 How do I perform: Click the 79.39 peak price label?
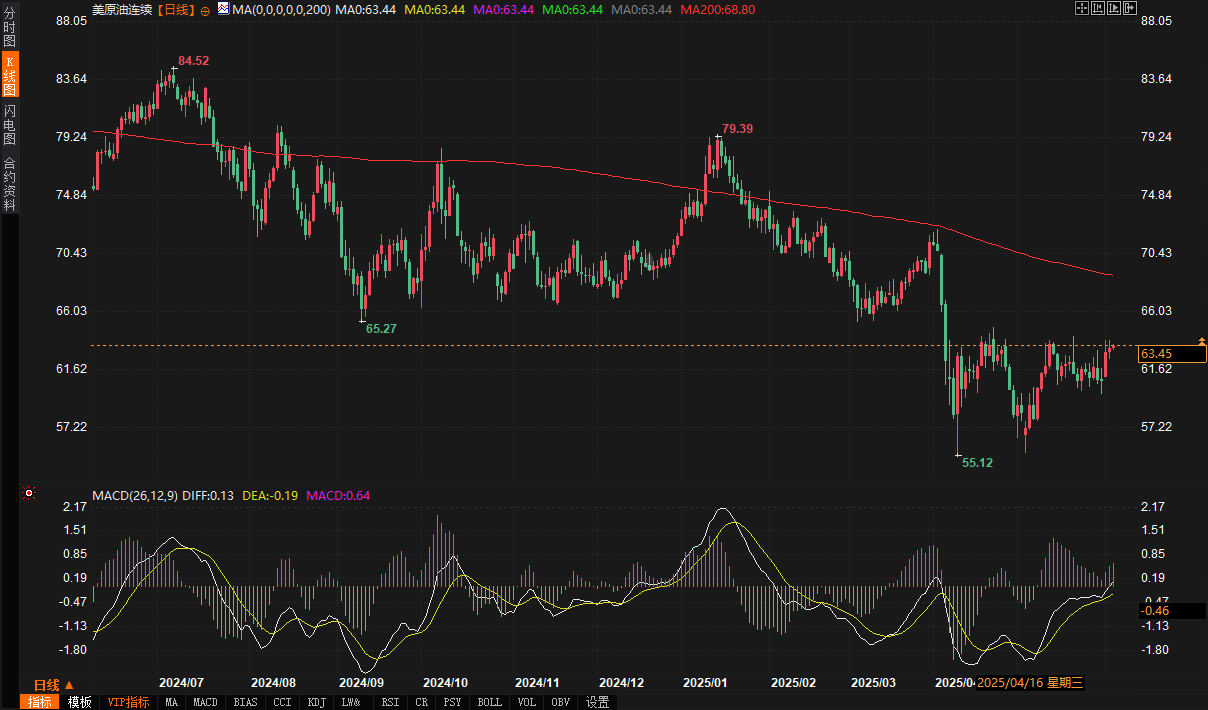[738, 128]
